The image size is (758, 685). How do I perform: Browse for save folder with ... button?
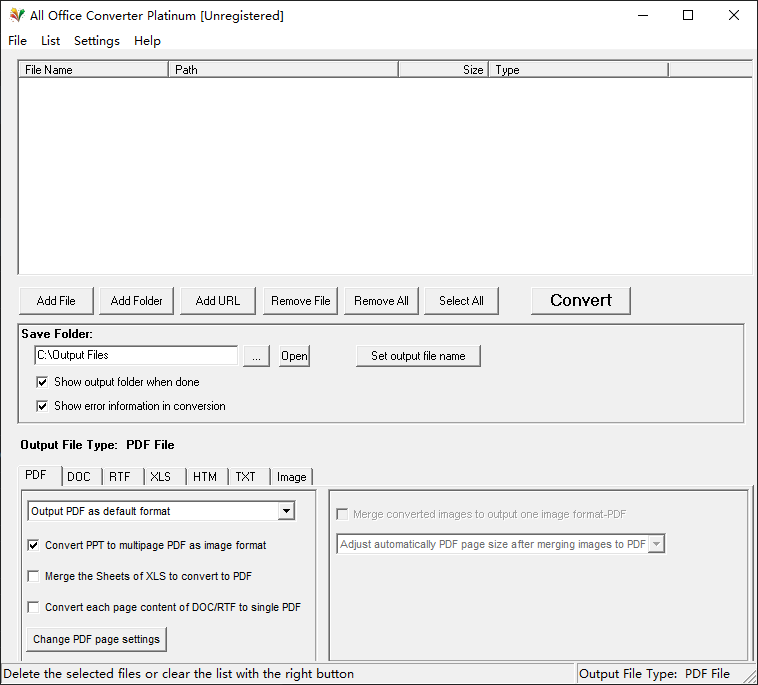tap(256, 356)
